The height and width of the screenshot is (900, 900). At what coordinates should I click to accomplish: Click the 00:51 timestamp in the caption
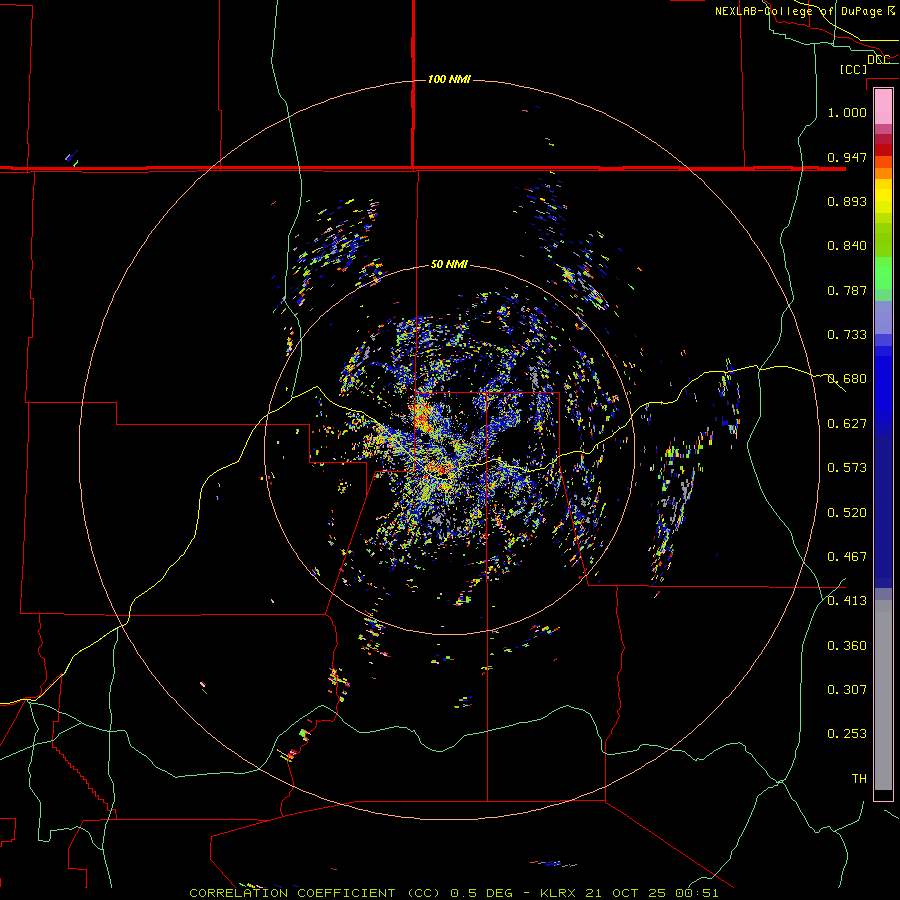[696, 893]
